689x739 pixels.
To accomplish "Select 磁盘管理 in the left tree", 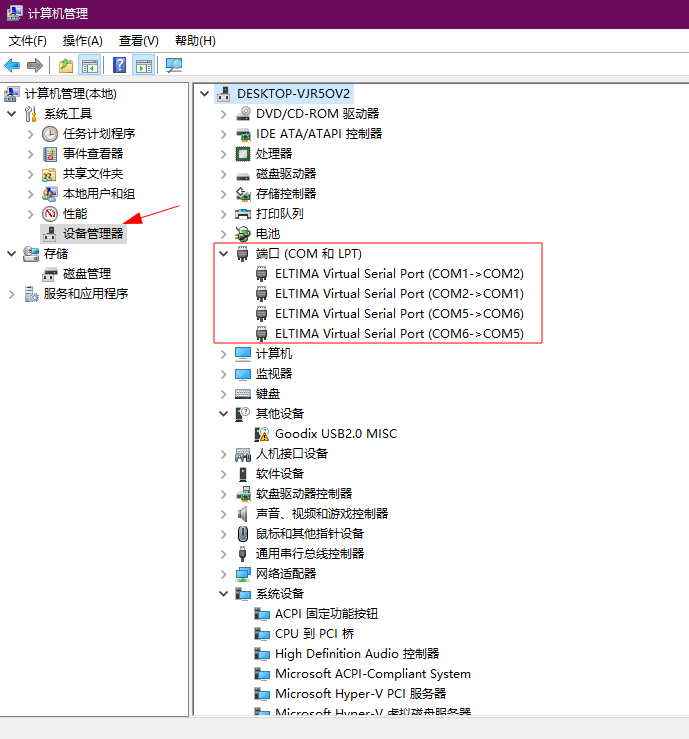I will pos(87,273).
